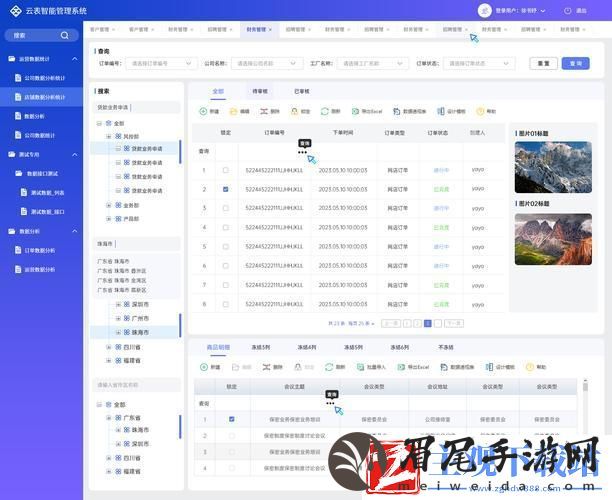Open 运营数据分析 in the sidebar

coord(41,269)
